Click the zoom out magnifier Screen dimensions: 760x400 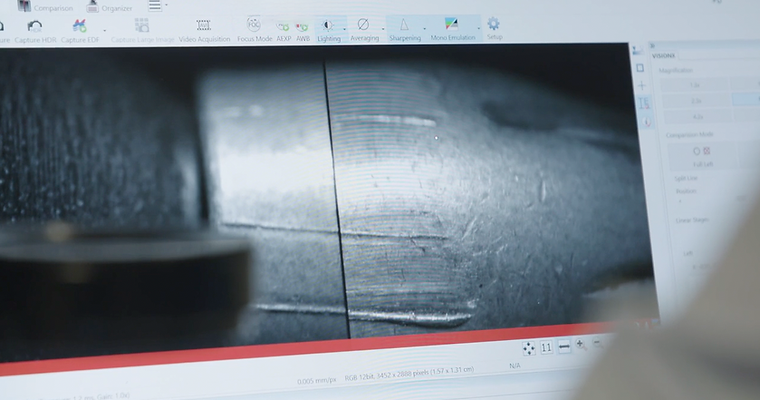click(x=598, y=343)
